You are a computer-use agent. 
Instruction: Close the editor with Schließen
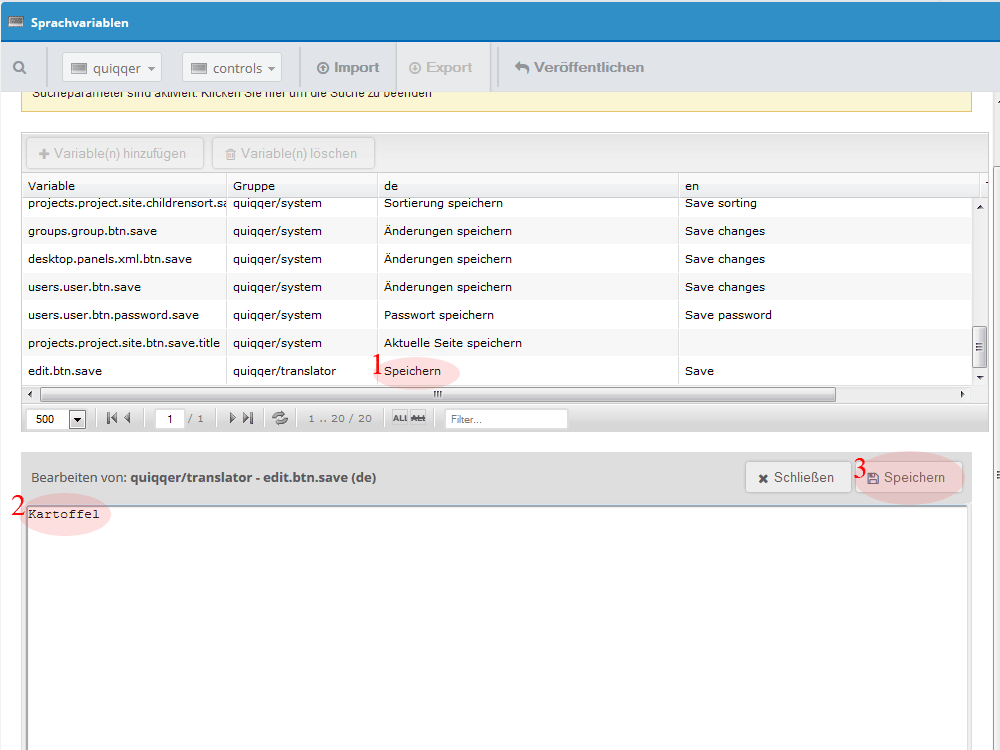[797, 478]
